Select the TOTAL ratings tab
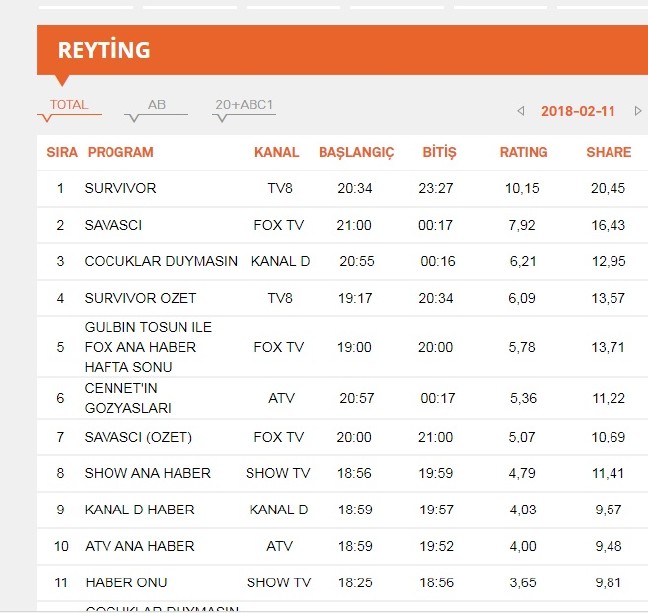648x613 pixels. [69, 105]
